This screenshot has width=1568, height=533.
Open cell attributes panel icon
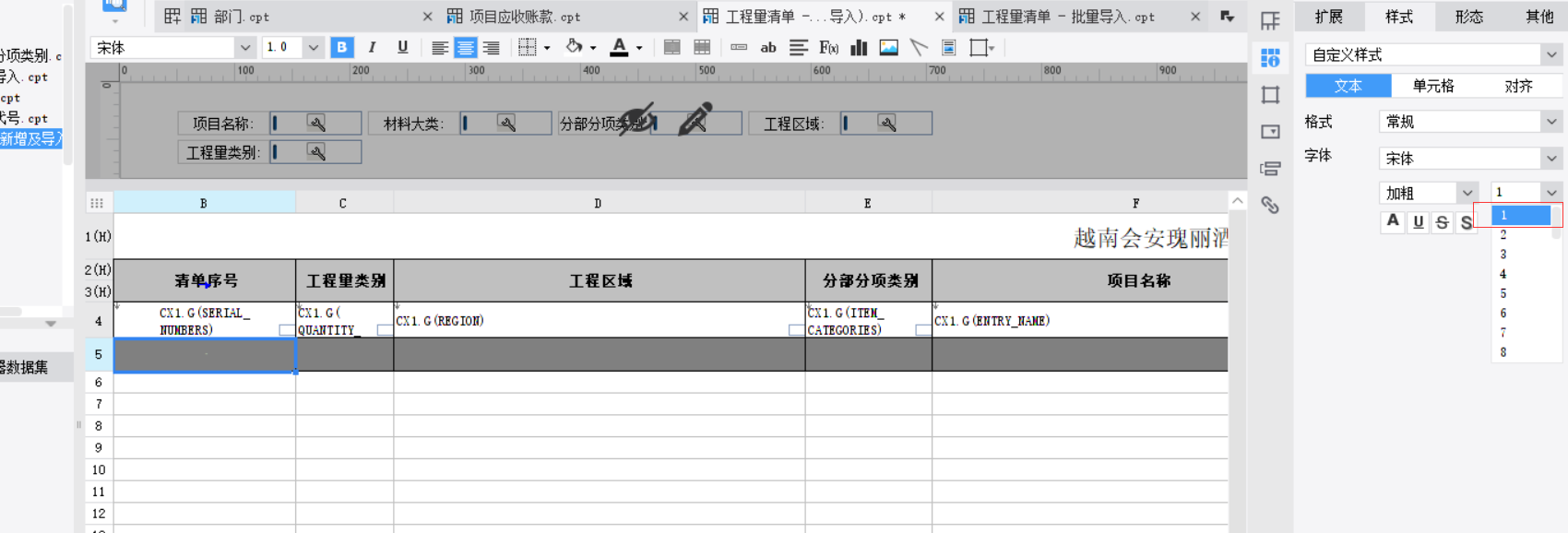[1270, 58]
